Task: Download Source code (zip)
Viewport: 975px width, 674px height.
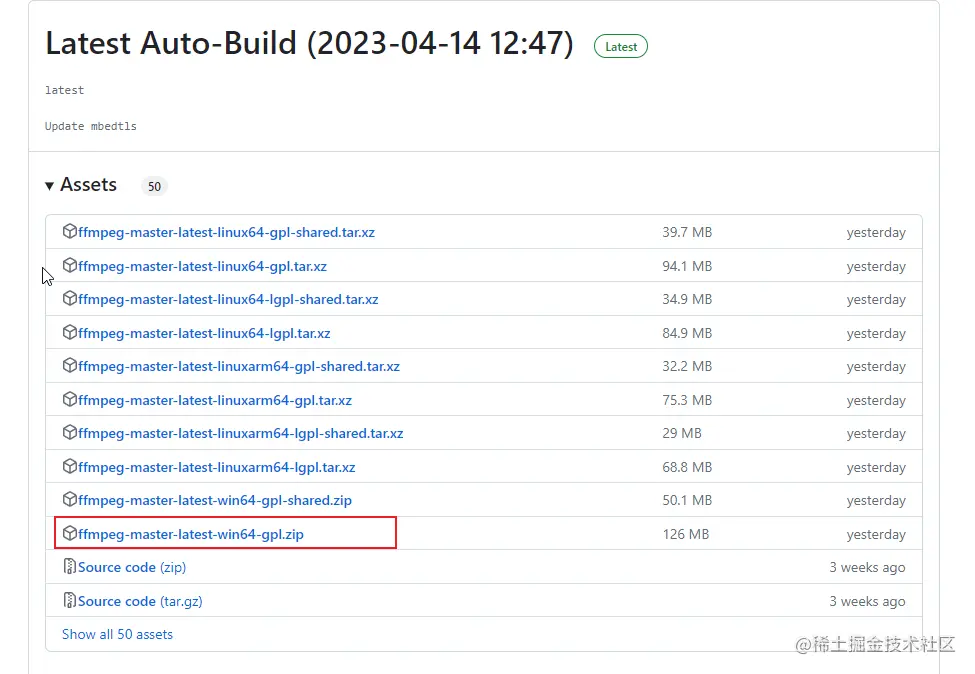Action: coord(132,567)
